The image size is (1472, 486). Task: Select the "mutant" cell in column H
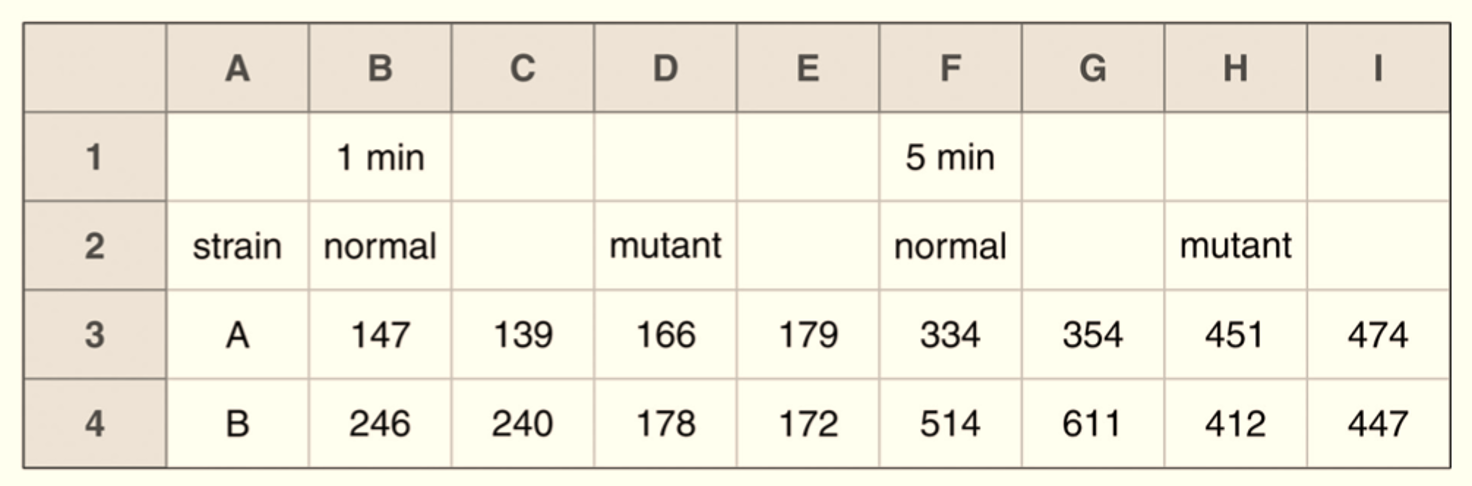click(x=1235, y=246)
